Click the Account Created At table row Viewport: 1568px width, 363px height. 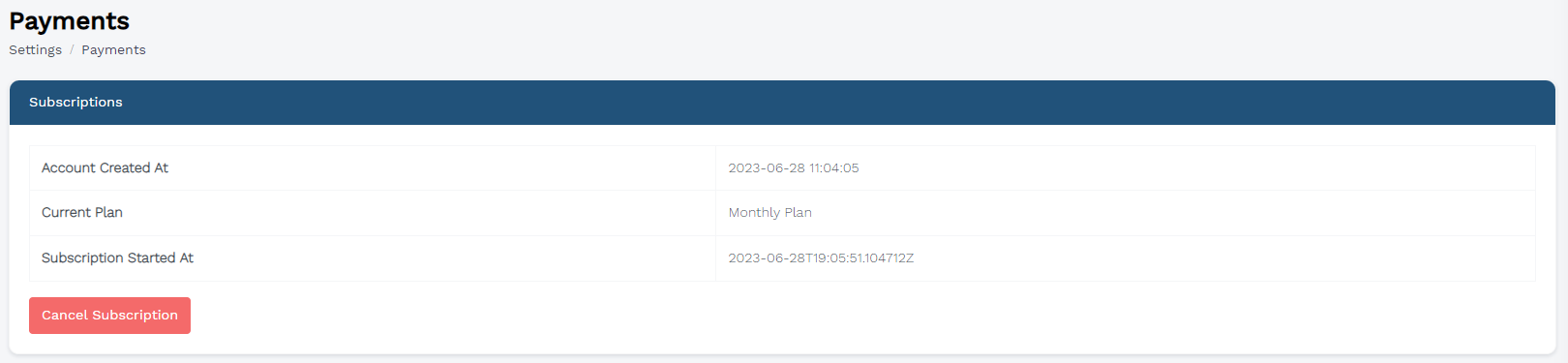point(782,168)
